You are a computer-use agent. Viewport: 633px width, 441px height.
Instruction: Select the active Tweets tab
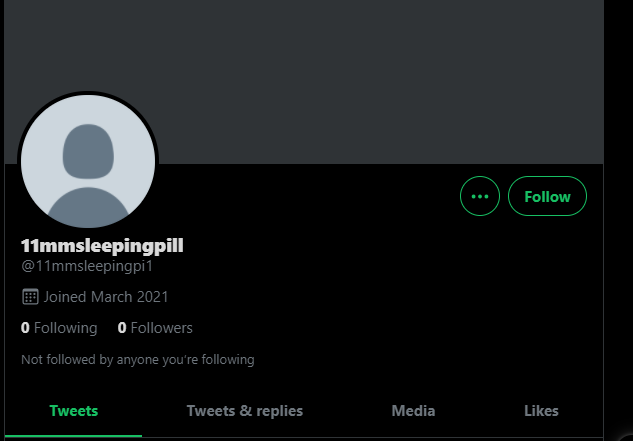click(x=73, y=411)
